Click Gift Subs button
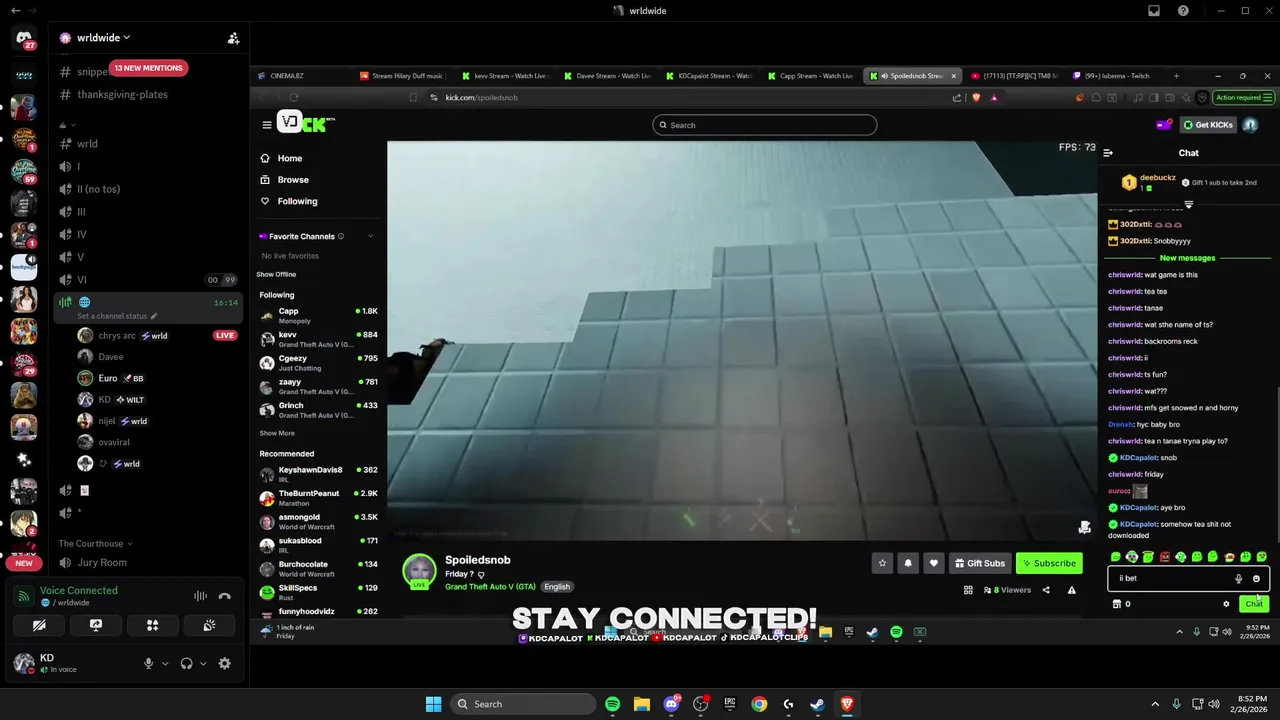 point(979,563)
